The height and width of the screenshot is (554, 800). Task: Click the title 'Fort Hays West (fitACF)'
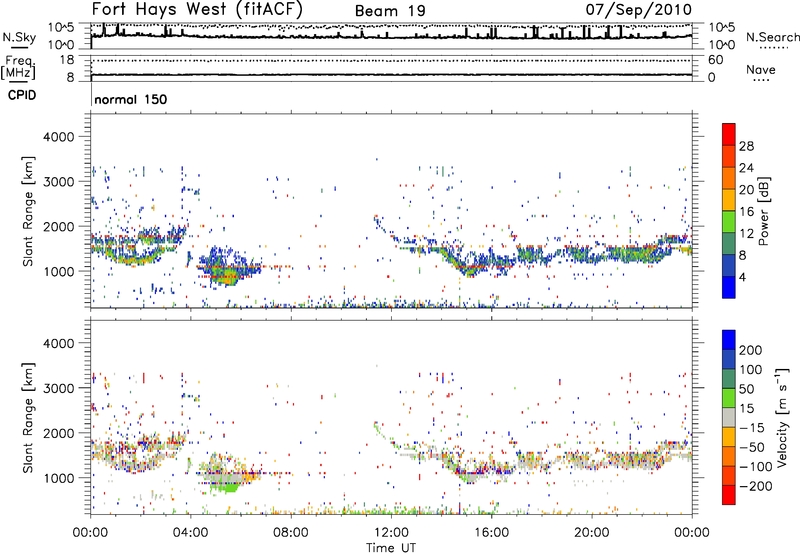[197, 9]
